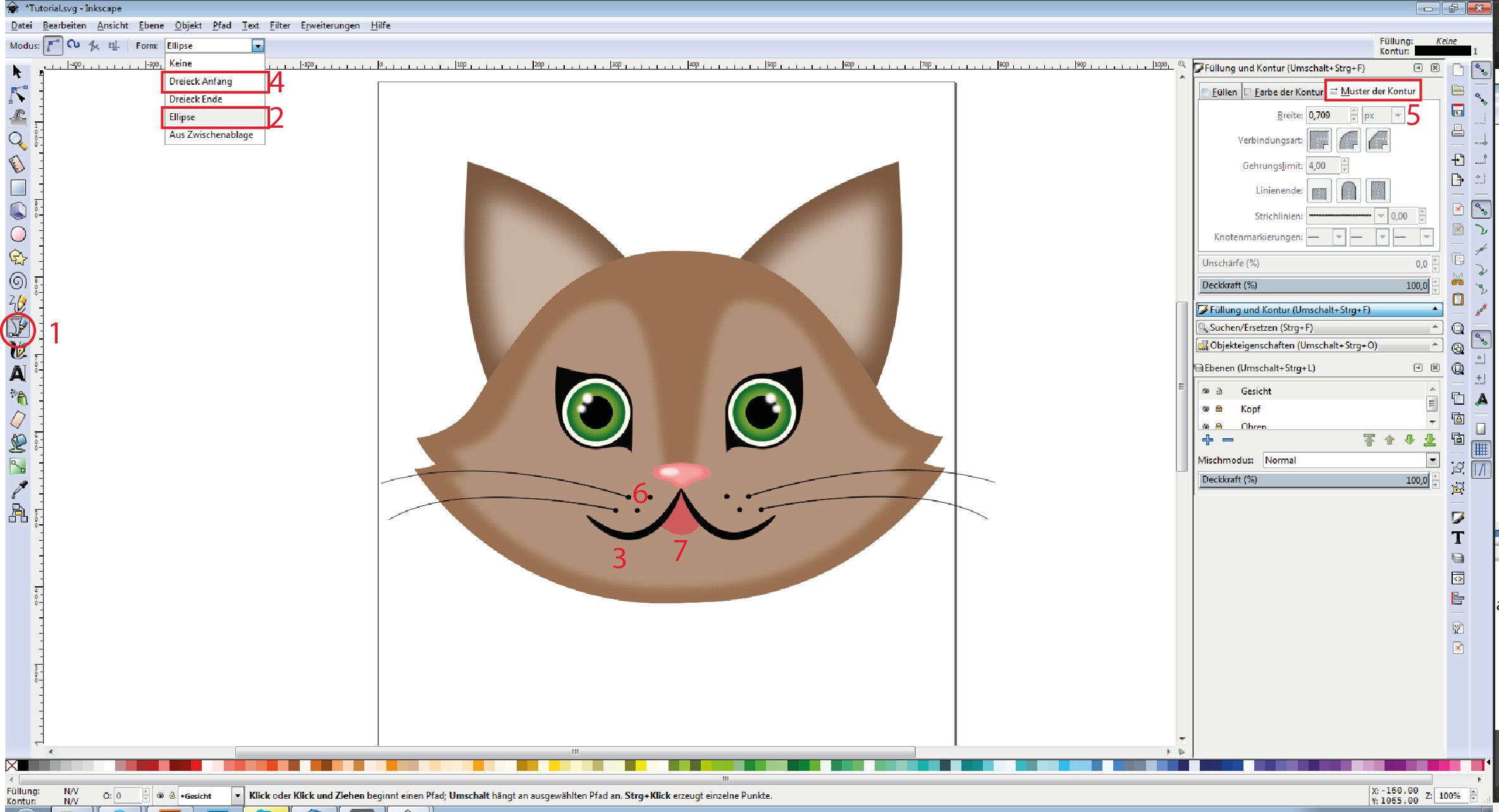
Task: Choose the Spray tool
Action: [18, 397]
